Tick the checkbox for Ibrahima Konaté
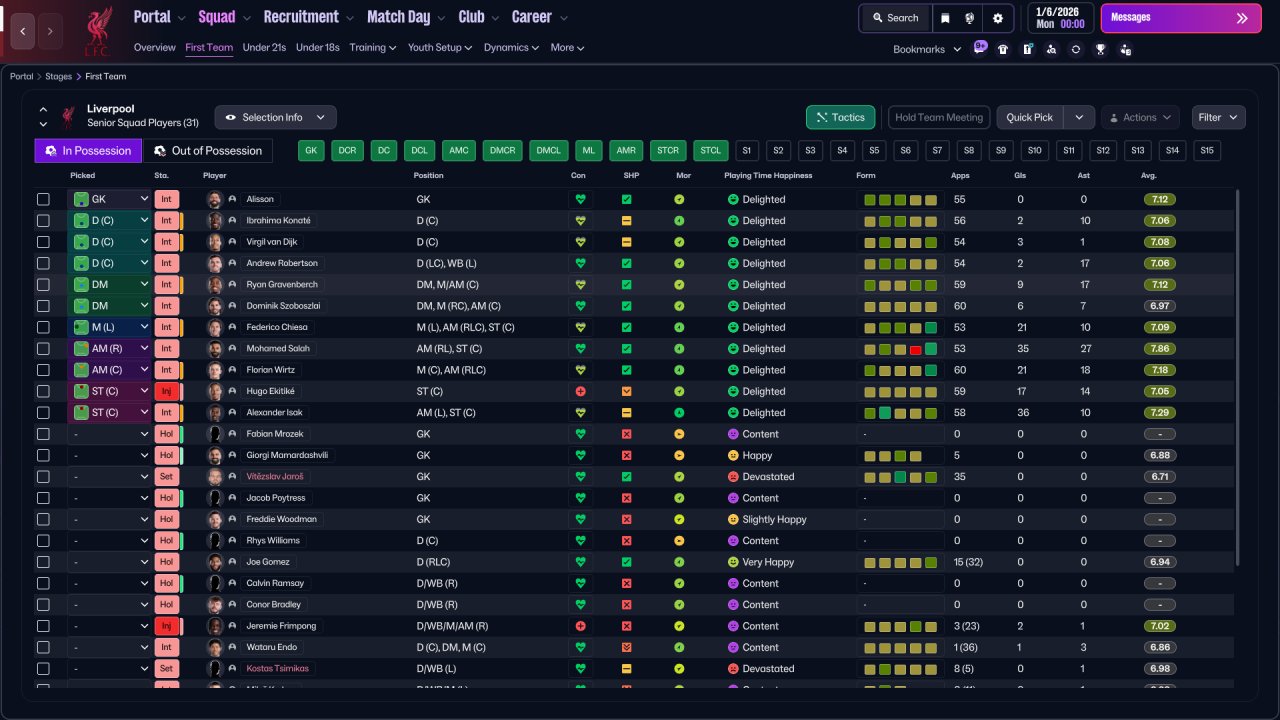Screen dimensions: 1280x720 [x=43, y=221]
